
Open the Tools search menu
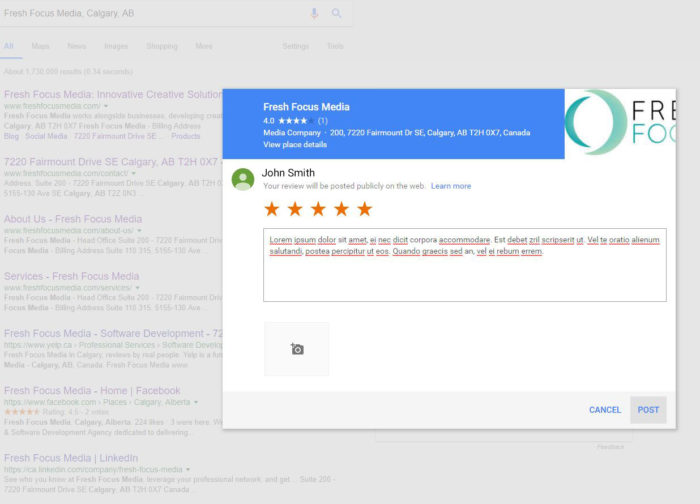(335, 46)
